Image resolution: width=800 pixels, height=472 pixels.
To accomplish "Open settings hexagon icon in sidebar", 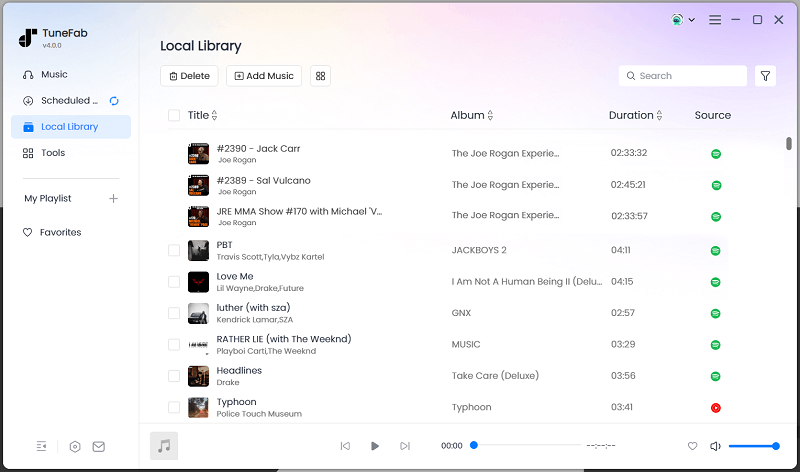I will [75, 447].
